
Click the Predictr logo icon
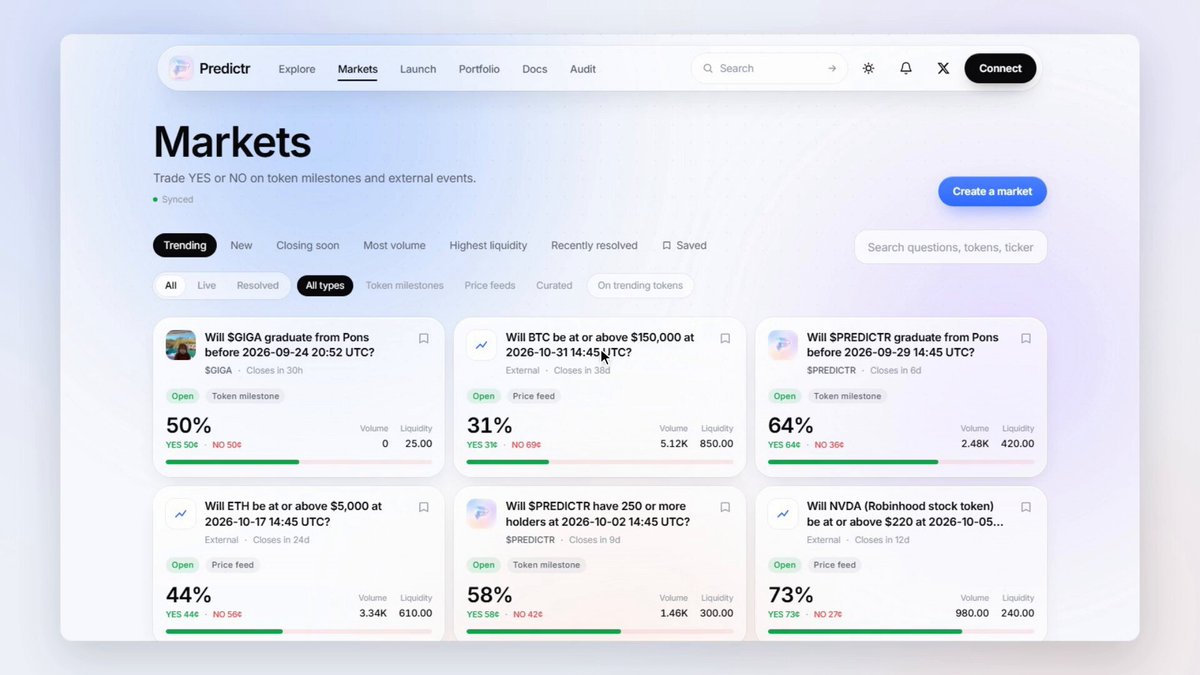point(181,69)
